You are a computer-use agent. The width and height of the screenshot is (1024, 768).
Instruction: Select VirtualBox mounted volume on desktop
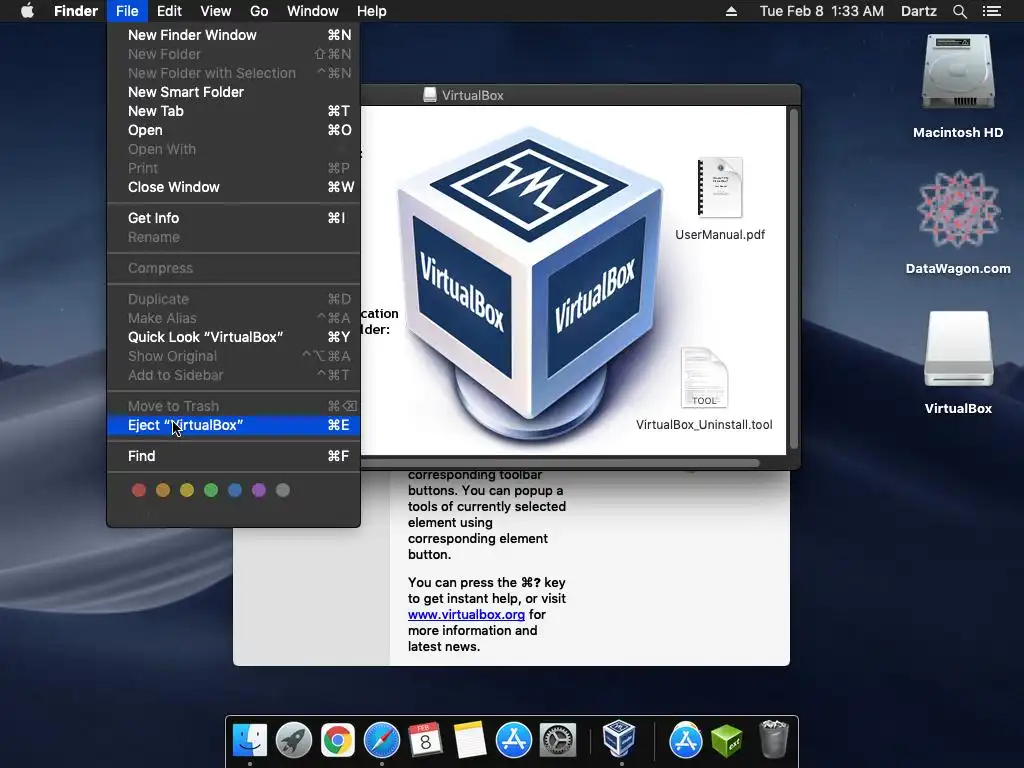[958, 349]
